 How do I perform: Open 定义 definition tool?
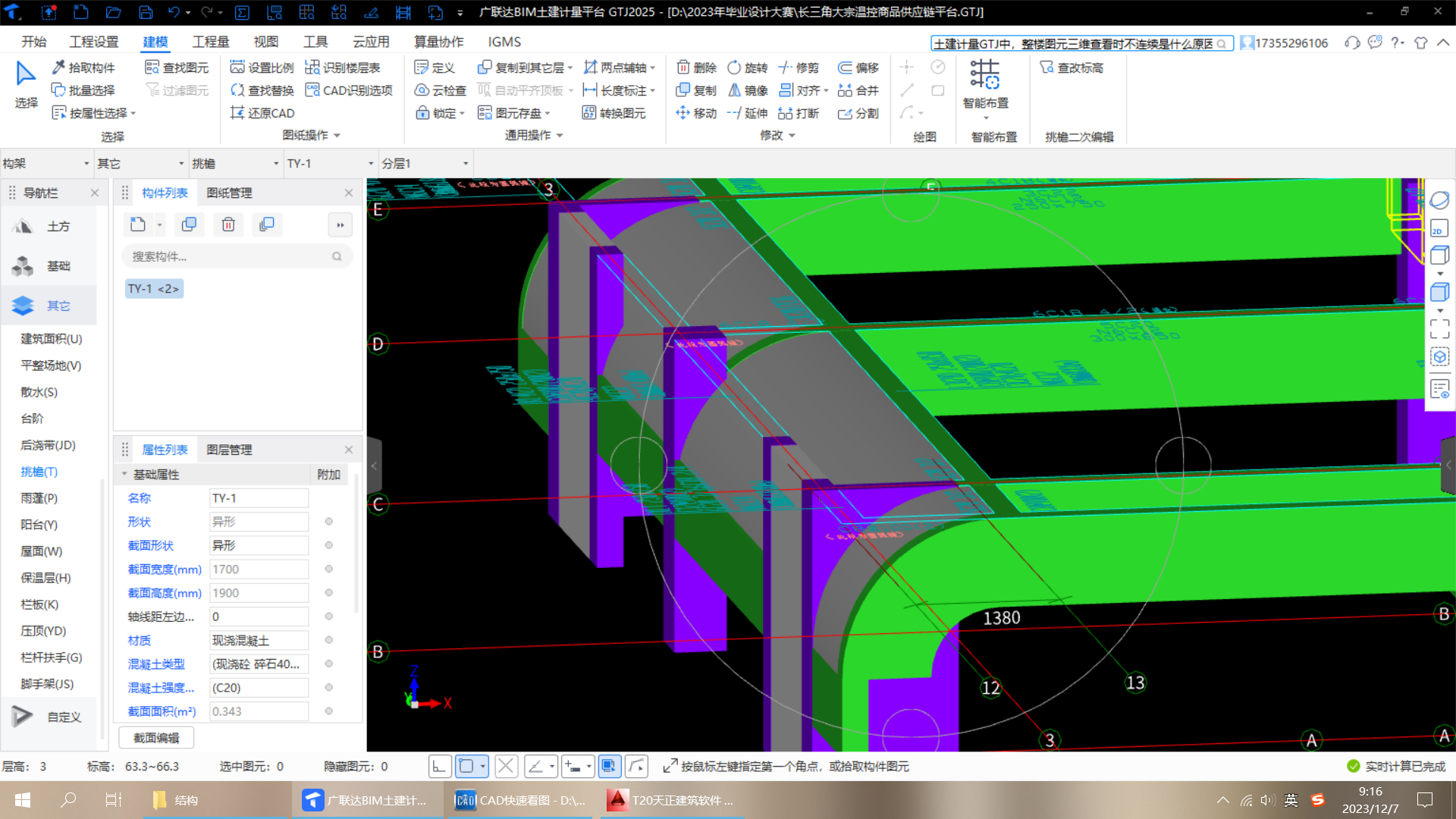click(435, 67)
